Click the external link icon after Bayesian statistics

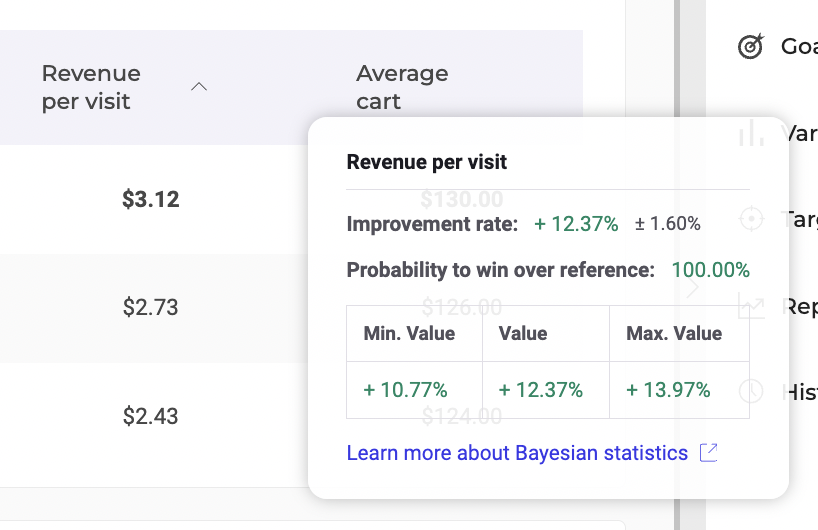(708, 453)
